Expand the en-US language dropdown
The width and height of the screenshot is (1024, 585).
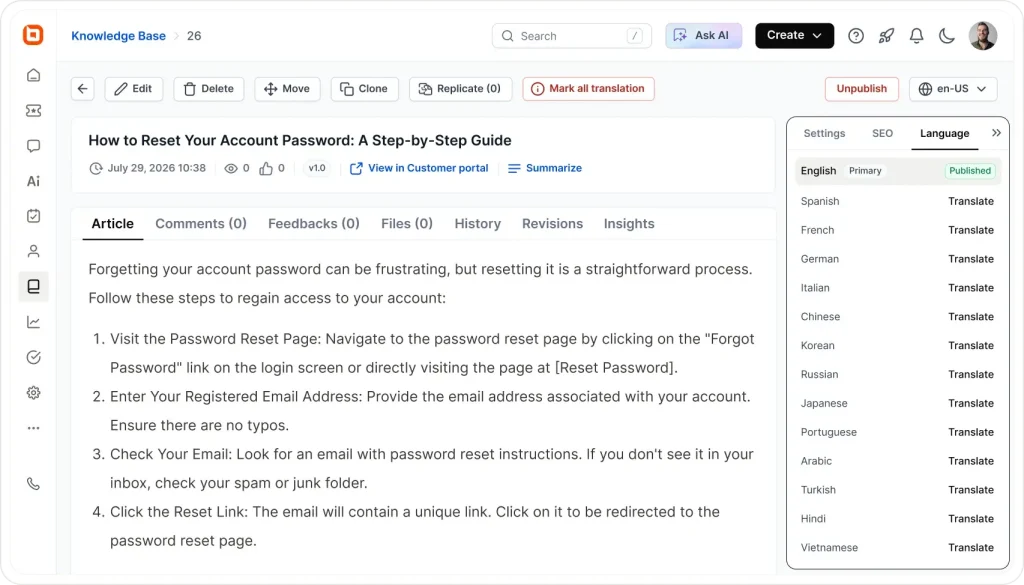point(953,89)
